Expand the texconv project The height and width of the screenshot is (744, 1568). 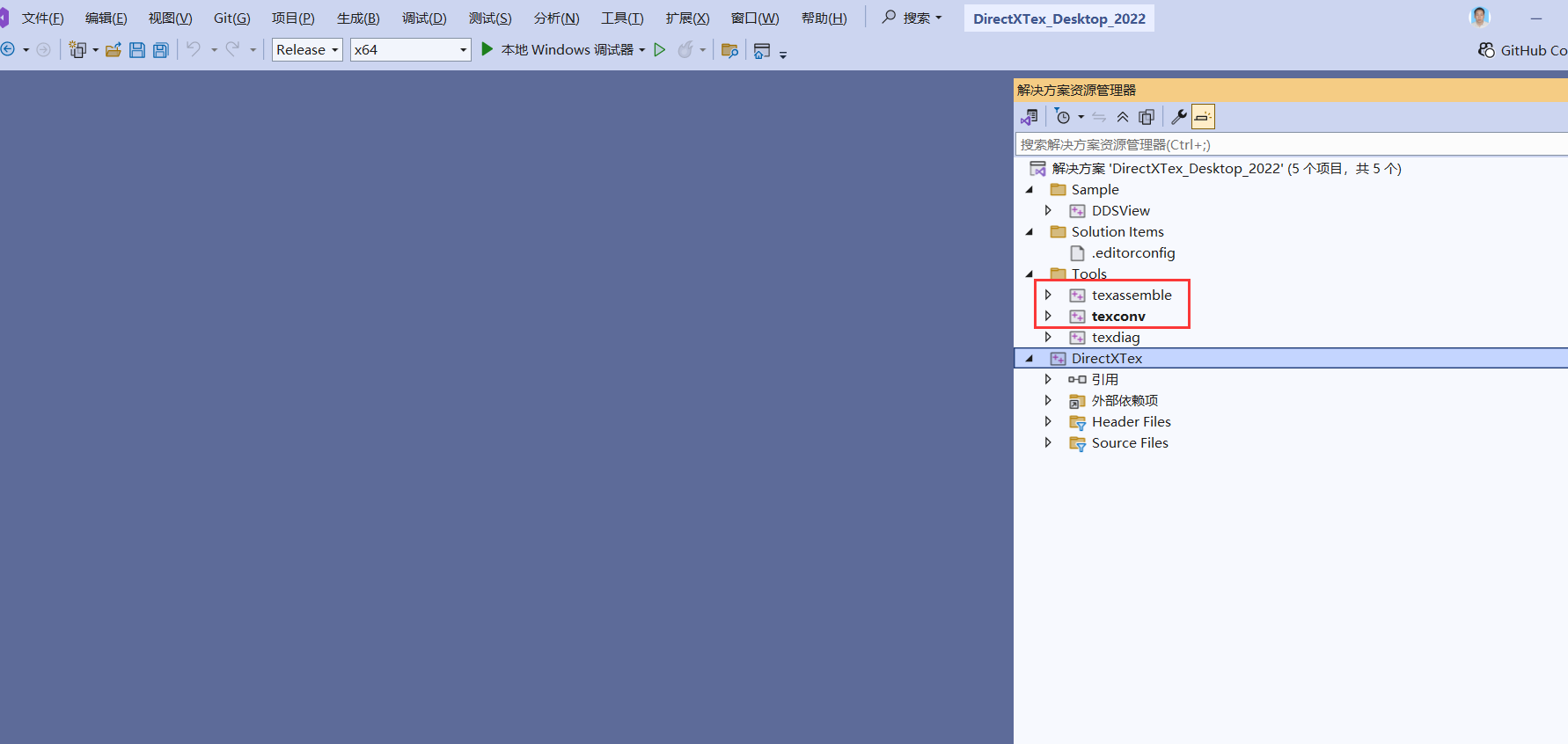tap(1048, 317)
